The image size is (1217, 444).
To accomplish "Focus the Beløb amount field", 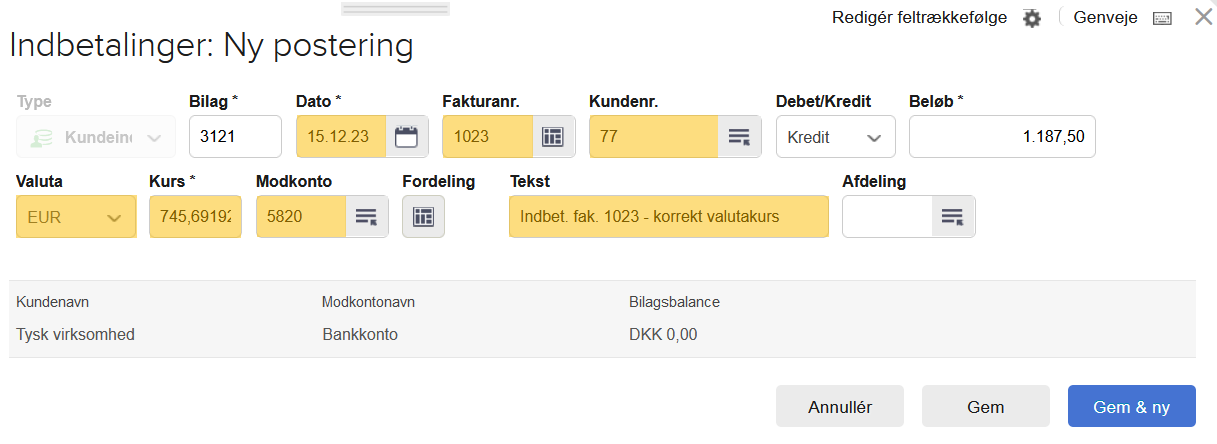I will (1001, 137).
